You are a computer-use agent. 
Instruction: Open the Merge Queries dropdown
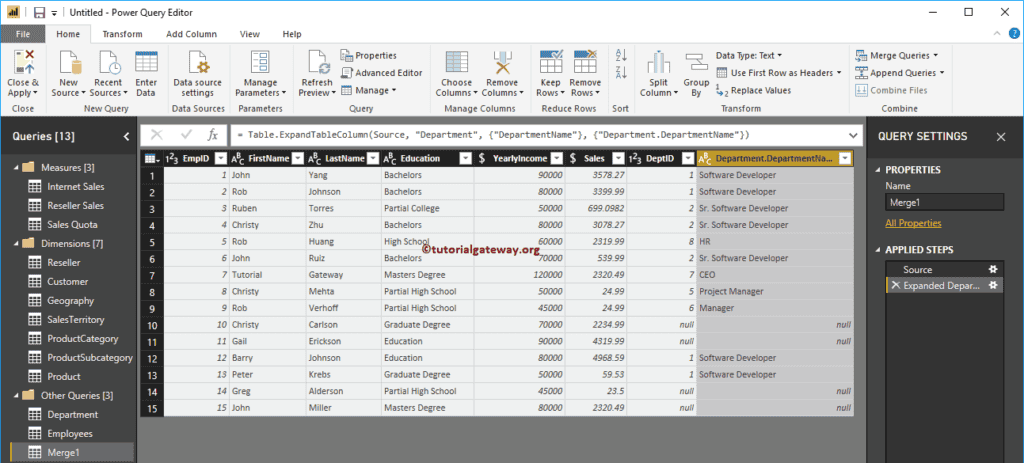pos(897,56)
